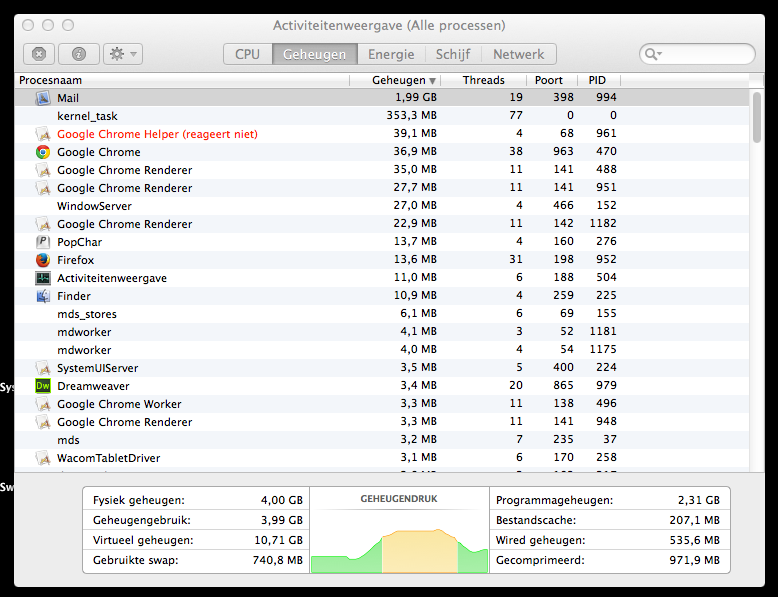Sort by the Threads column header
778x597 pixels.
[483, 80]
